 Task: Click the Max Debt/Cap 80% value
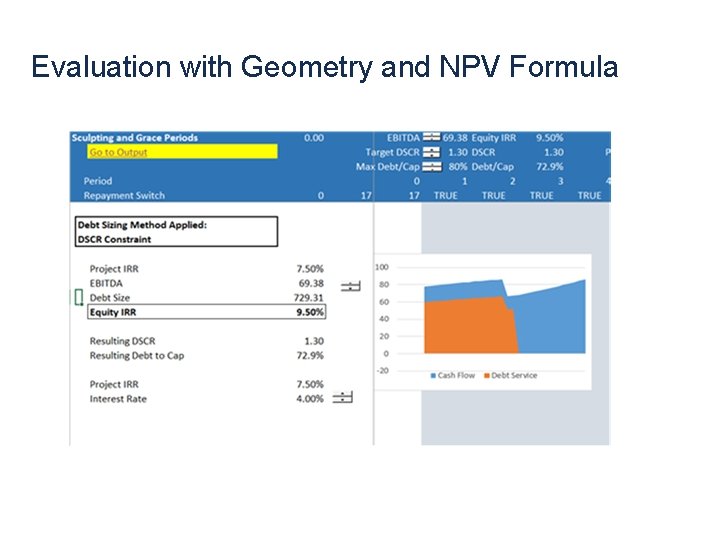(458, 166)
